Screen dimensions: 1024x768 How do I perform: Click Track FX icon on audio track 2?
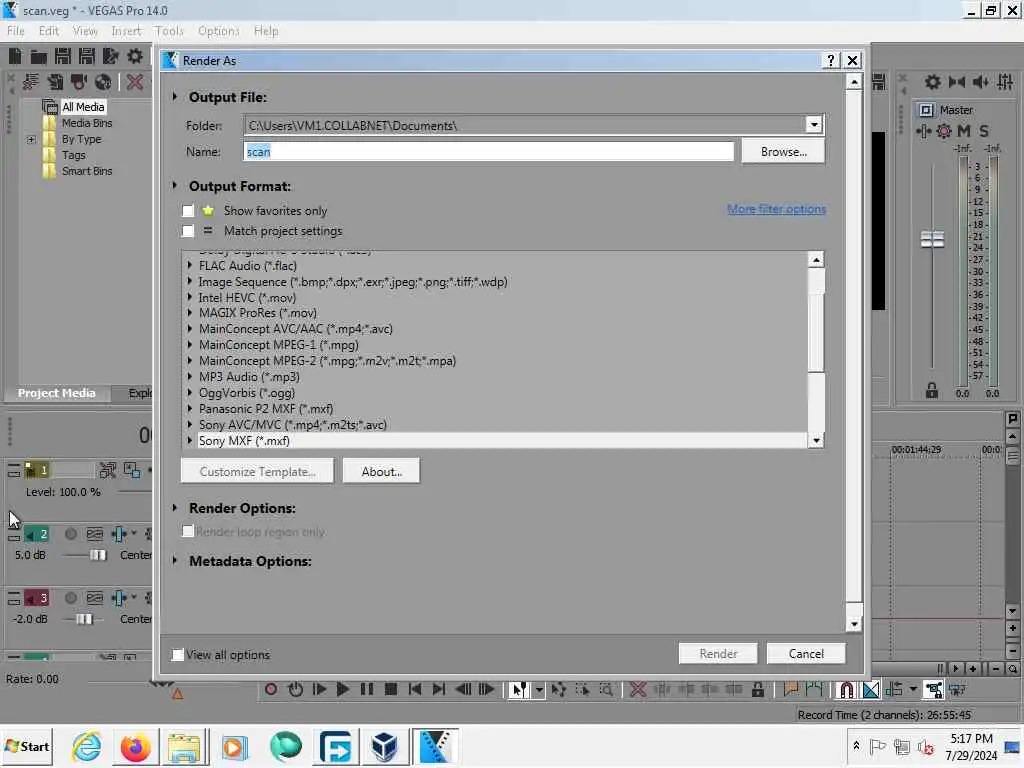[120, 534]
